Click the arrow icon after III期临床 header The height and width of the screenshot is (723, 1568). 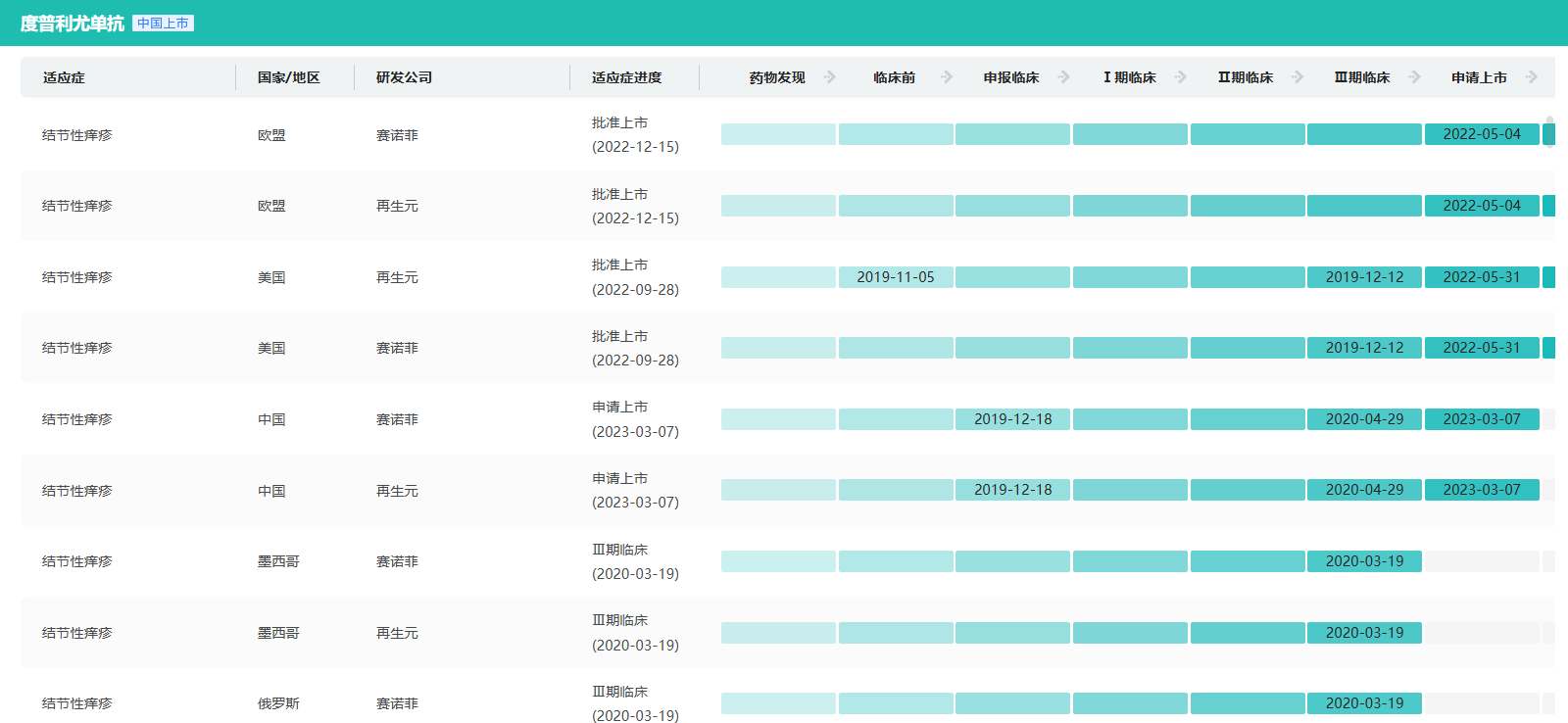[1414, 77]
